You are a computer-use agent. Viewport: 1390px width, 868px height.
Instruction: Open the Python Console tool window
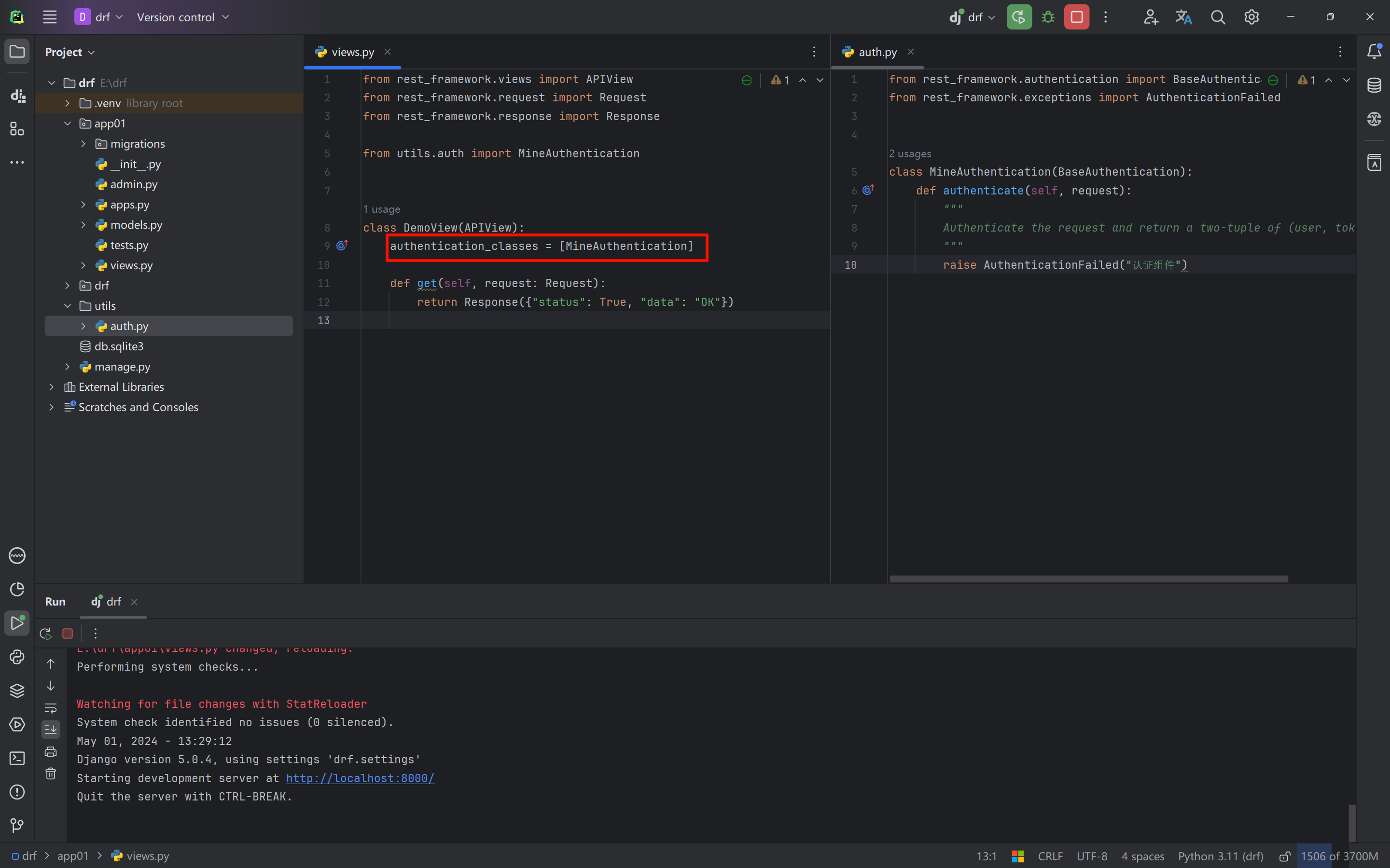click(17, 657)
